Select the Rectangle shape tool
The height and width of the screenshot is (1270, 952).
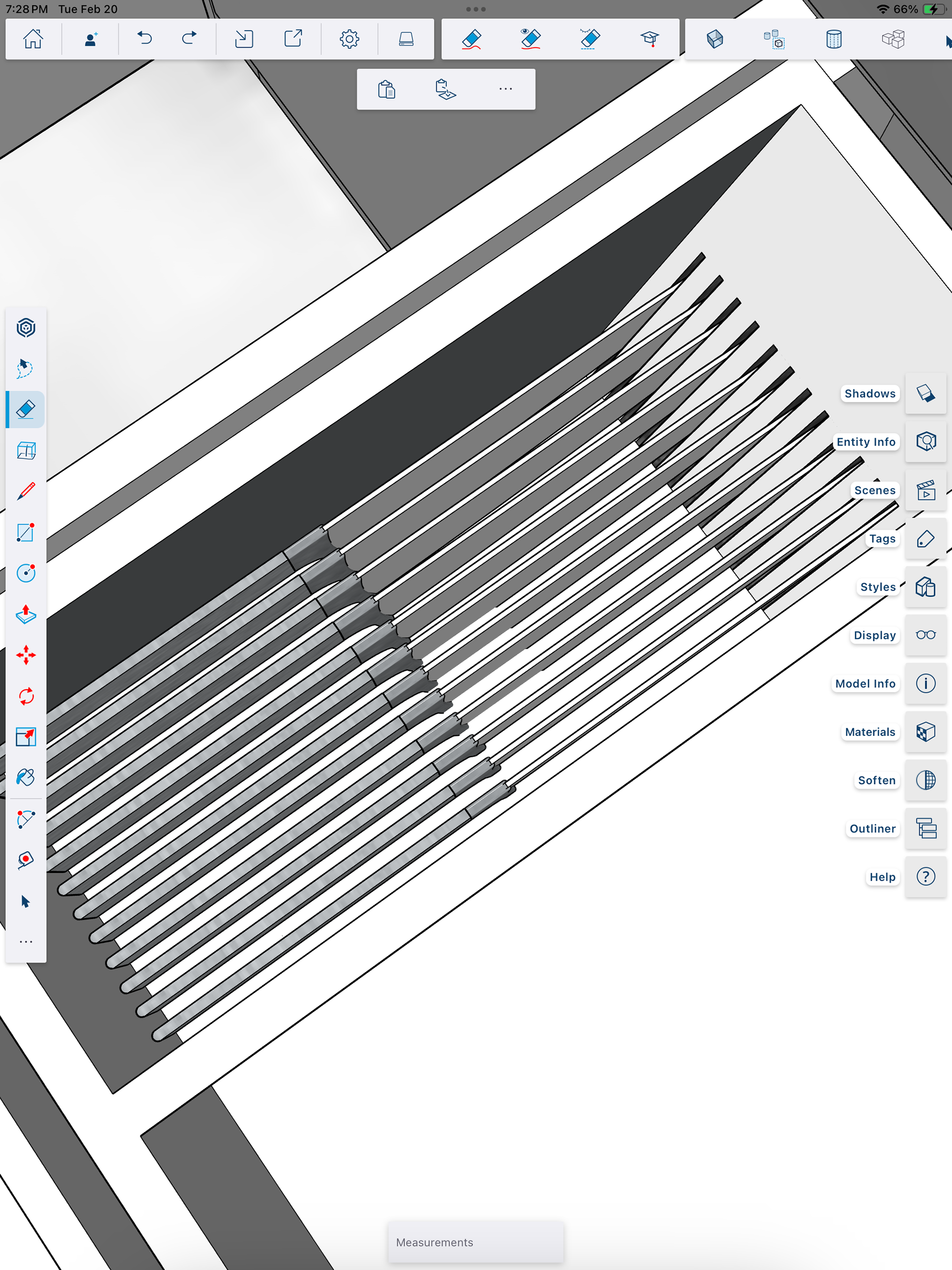coord(26,532)
